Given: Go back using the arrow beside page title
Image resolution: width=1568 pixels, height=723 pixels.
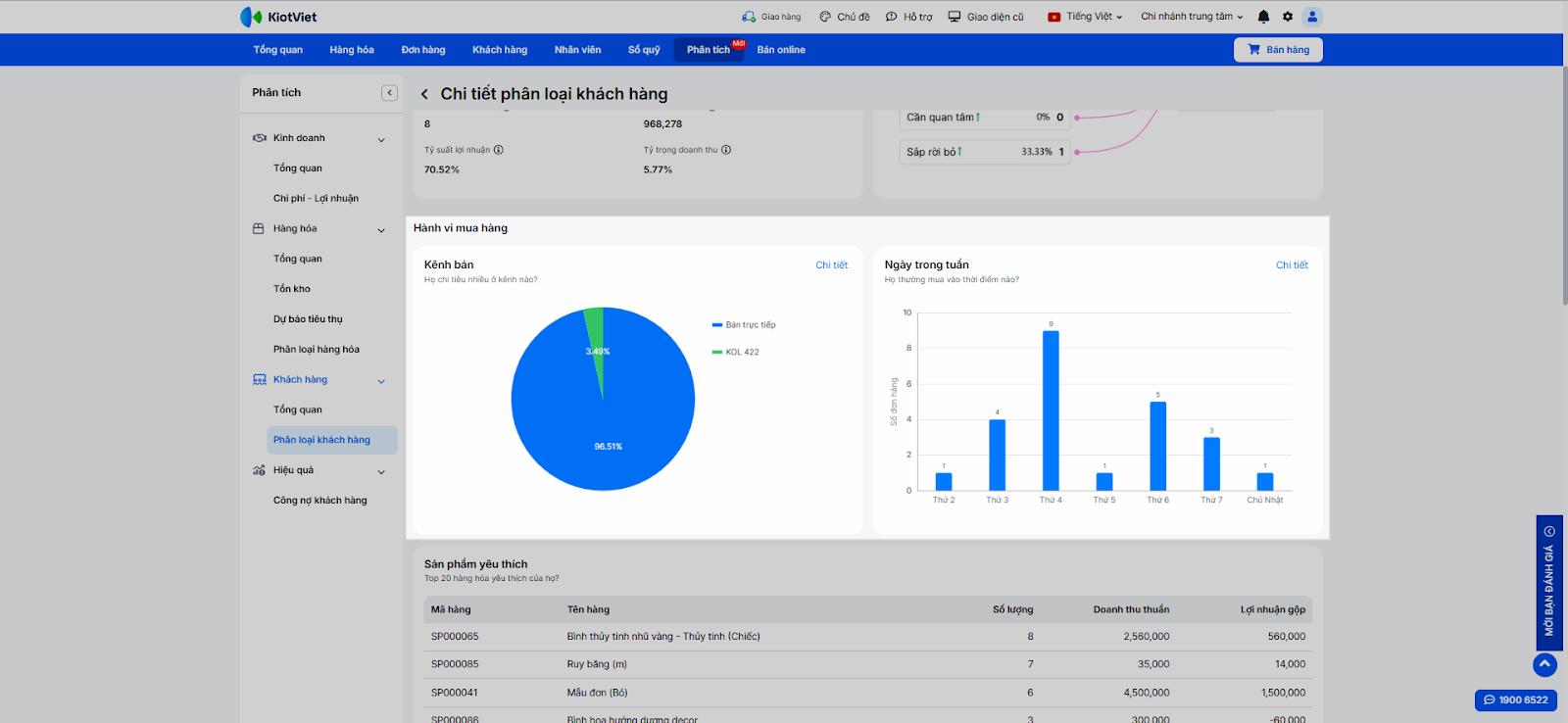Looking at the screenshot, I should (424, 94).
